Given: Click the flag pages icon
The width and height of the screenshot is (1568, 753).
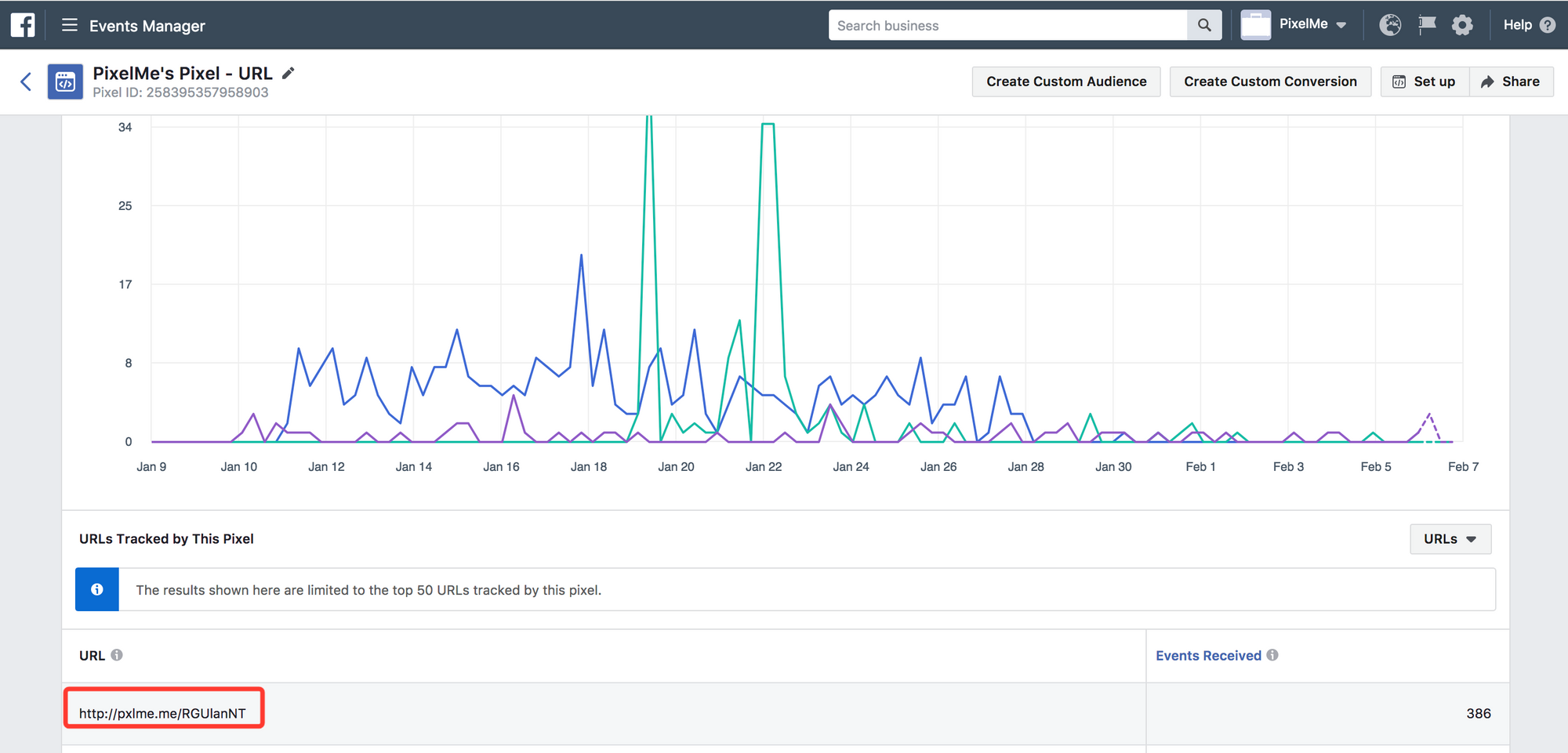Looking at the screenshot, I should pyautogui.click(x=1427, y=25).
